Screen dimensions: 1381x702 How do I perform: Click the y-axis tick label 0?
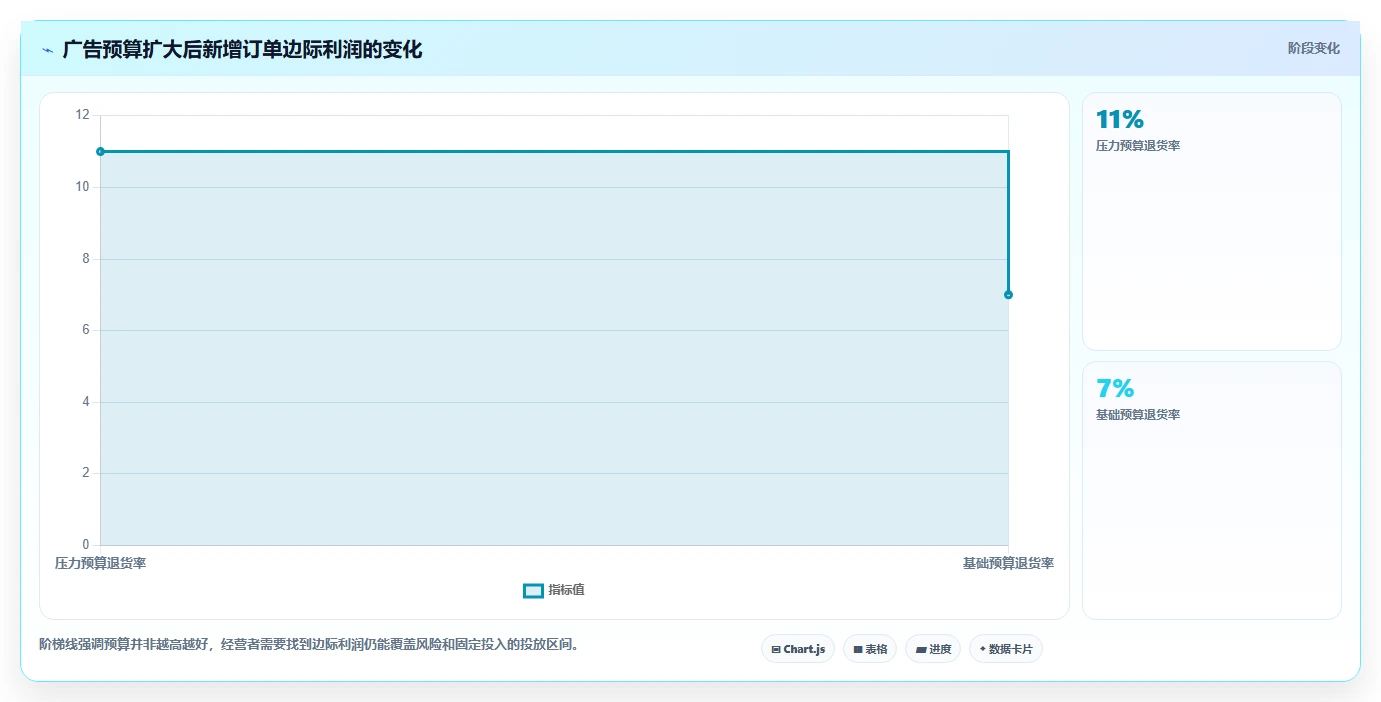(x=86, y=545)
